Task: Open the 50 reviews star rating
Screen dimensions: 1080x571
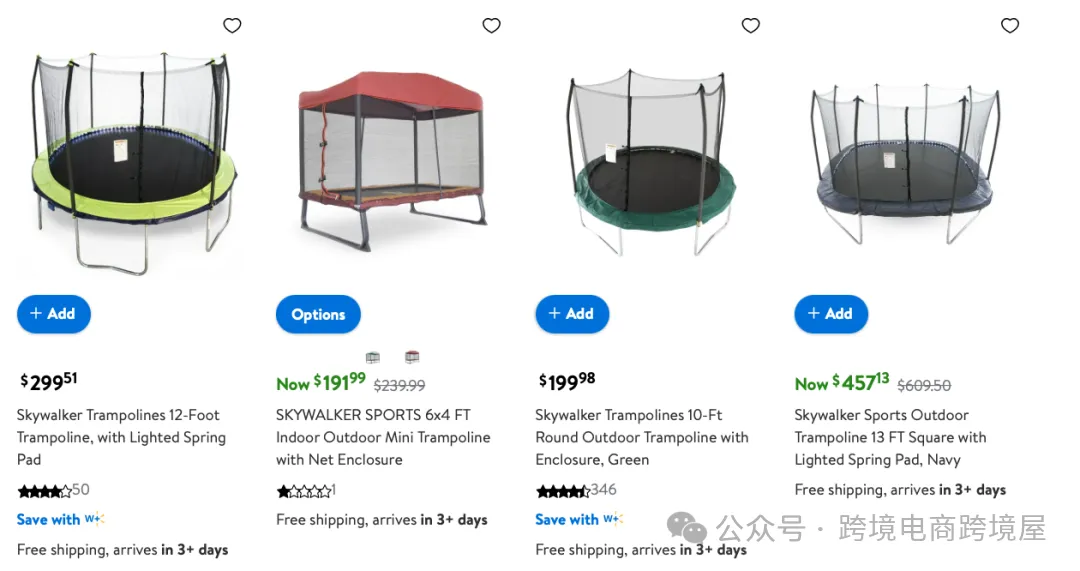Action: [x=53, y=490]
